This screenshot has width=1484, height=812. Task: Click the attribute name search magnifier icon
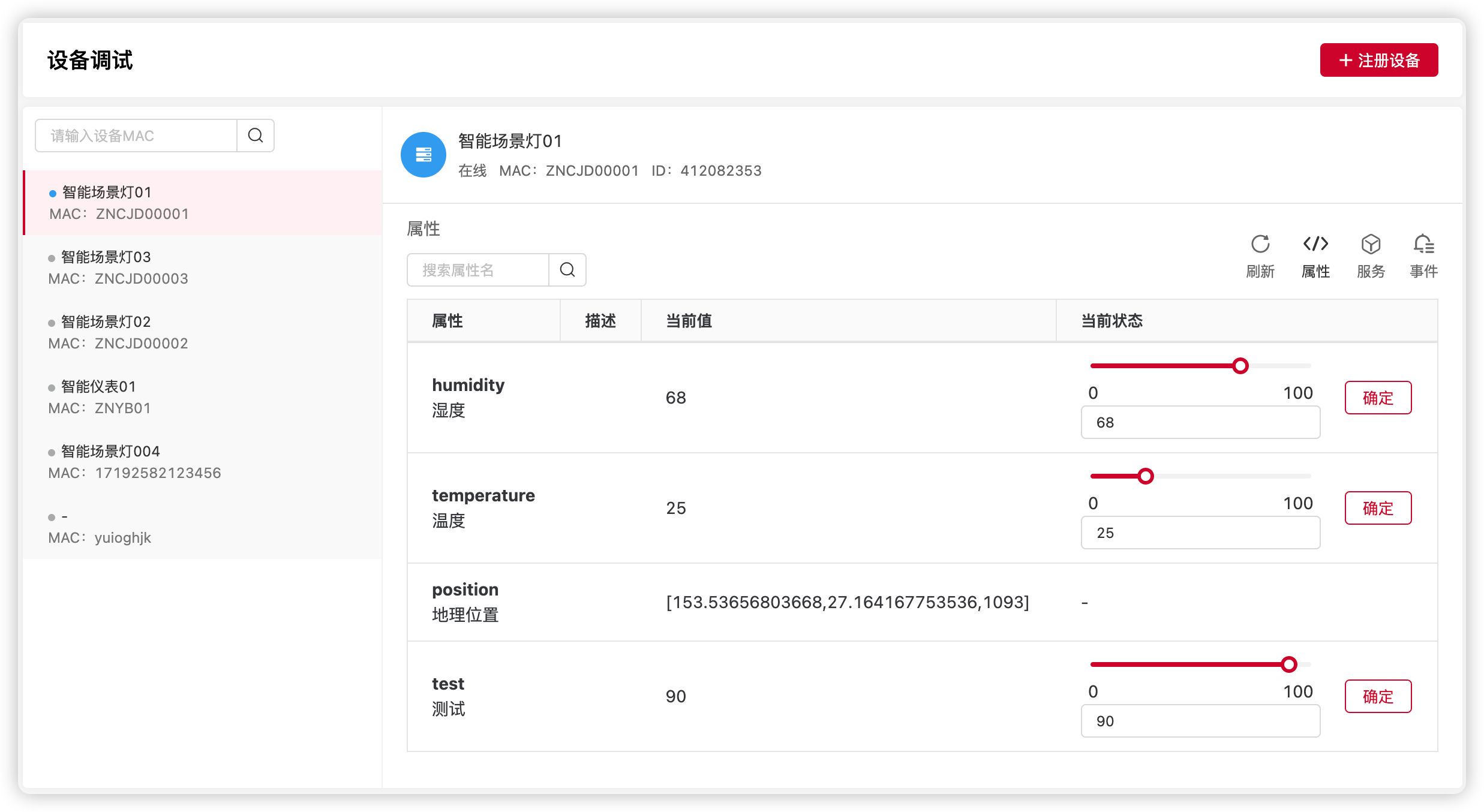click(x=567, y=270)
